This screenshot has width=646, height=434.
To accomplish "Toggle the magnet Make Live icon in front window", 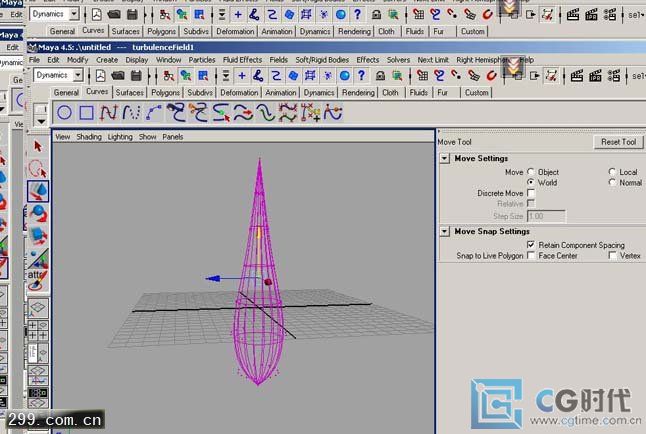I will tap(491, 76).
